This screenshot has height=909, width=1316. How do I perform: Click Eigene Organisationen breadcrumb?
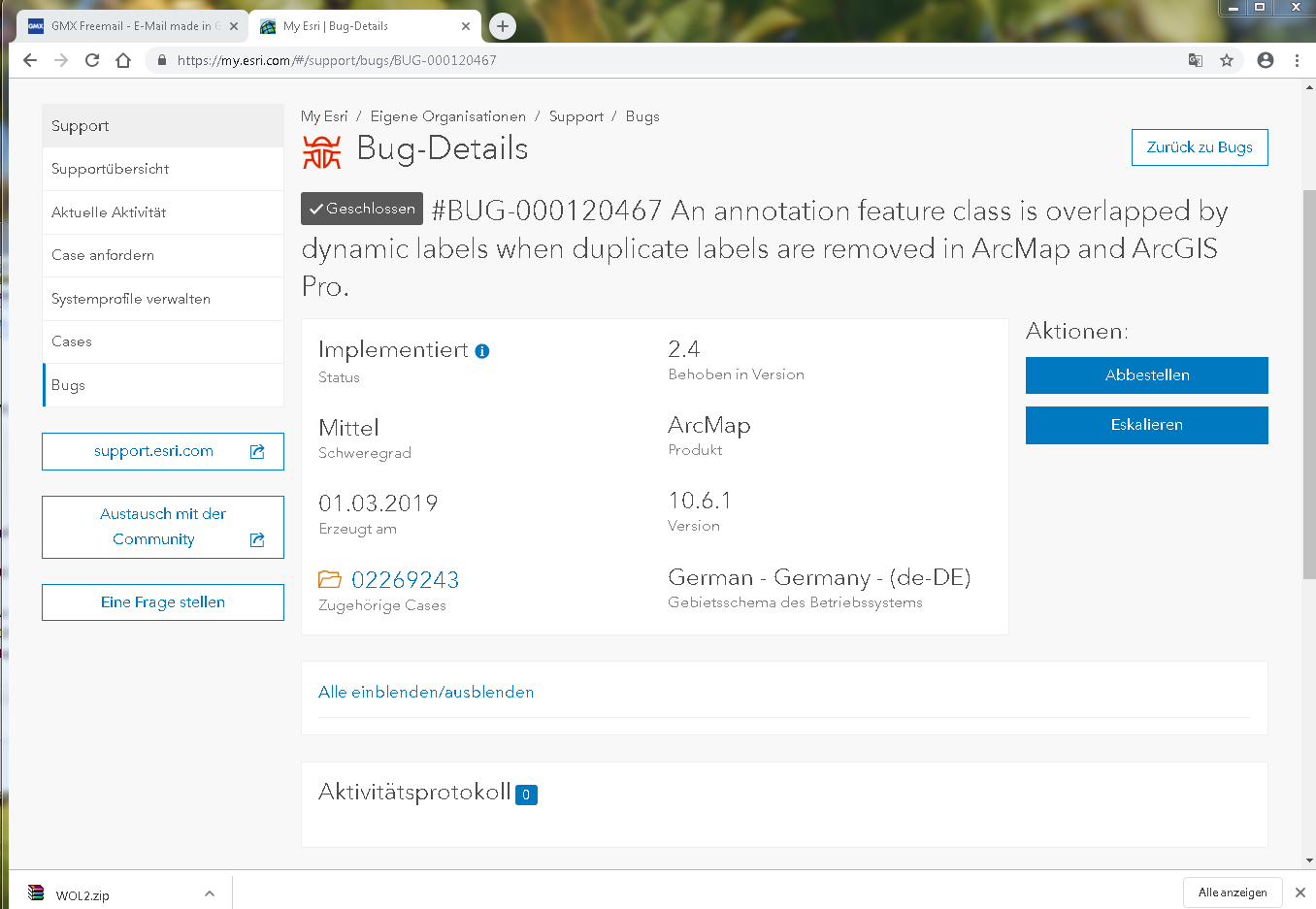448,116
